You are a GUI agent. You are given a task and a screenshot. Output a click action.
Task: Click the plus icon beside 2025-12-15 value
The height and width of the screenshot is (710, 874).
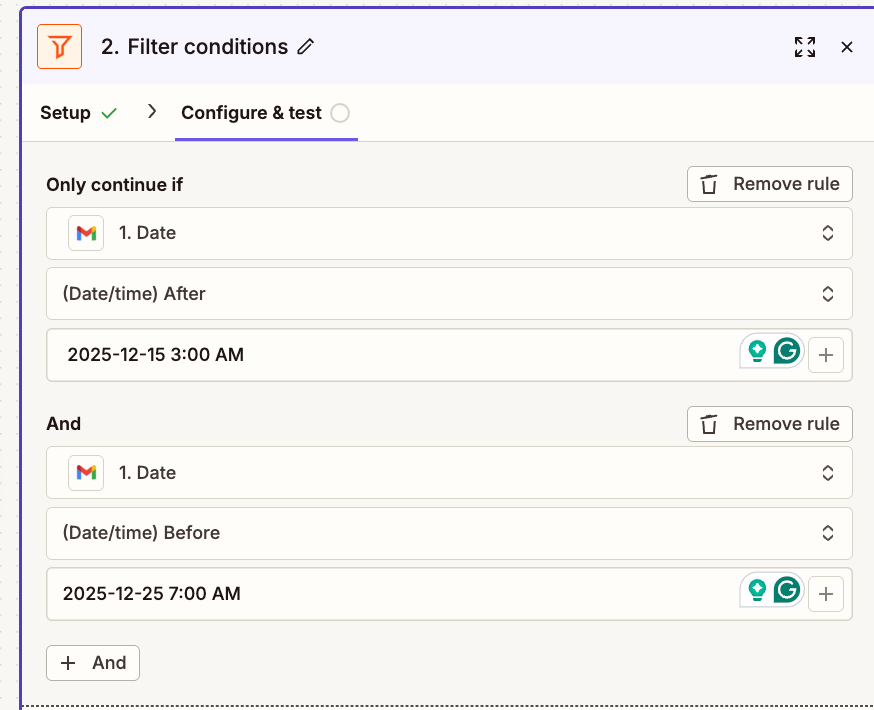[x=826, y=355]
